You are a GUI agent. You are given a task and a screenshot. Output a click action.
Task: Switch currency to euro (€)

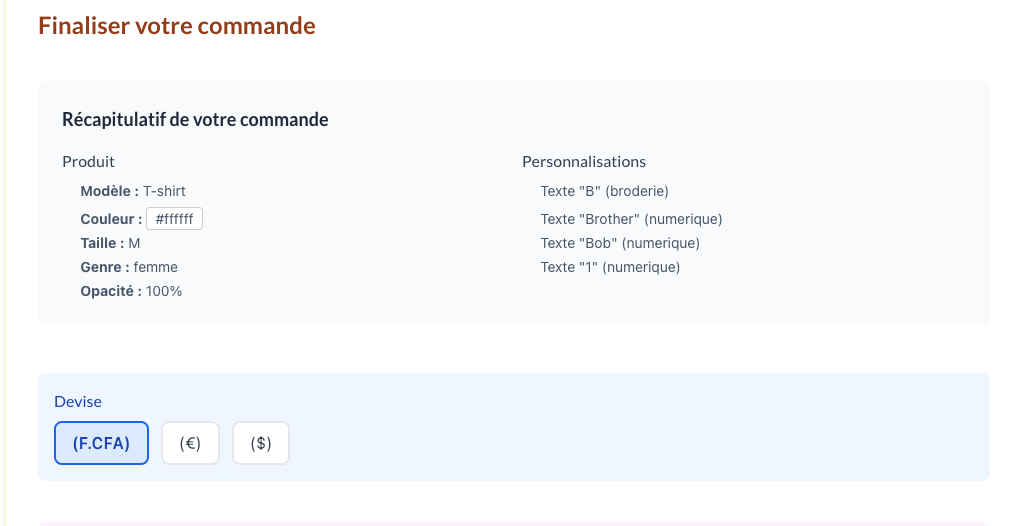click(190, 443)
